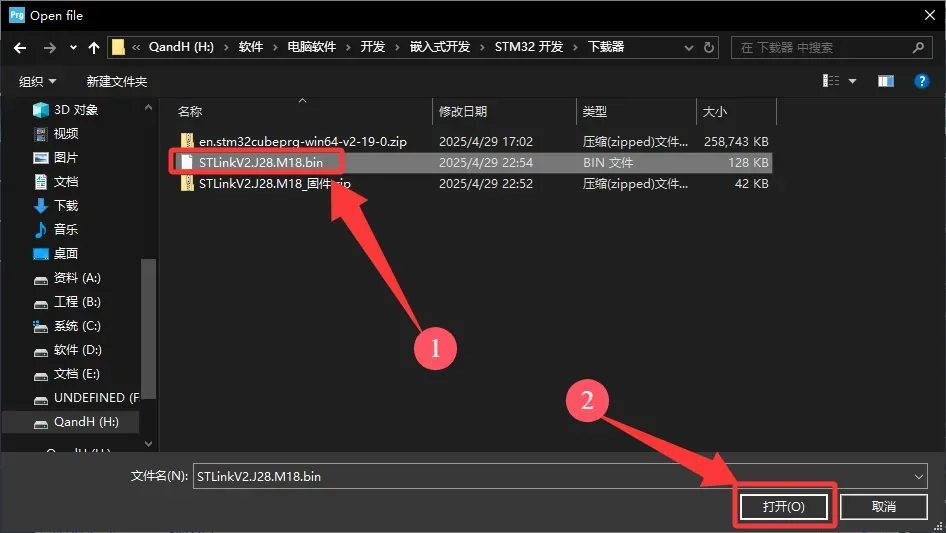Click the 取消 button
946x533 pixels.
point(883,507)
